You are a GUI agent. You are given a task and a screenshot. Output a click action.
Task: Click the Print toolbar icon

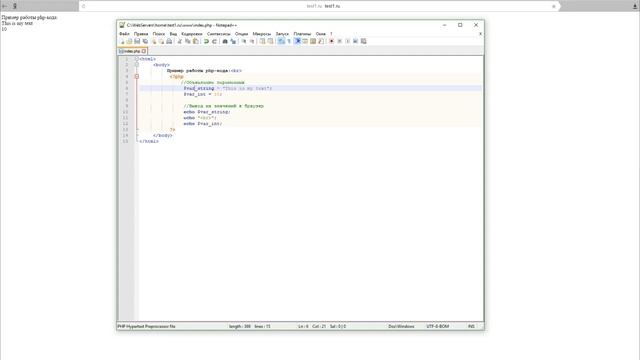(169, 41)
